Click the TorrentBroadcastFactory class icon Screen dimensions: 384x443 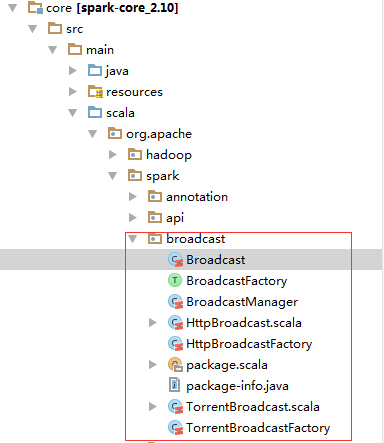point(175,428)
